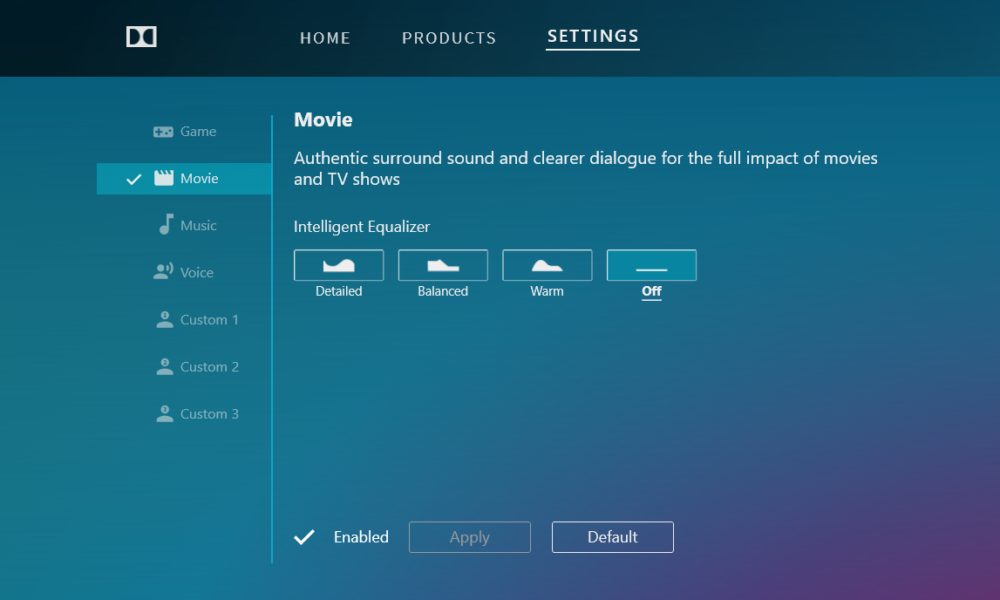1000x600 pixels.
Task: Choose the Balanced equalizer curve
Action: pyautogui.click(x=442, y=265)
